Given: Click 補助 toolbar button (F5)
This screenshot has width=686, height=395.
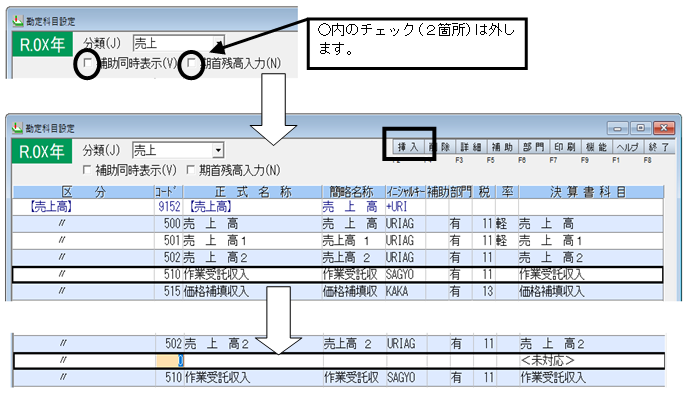Looking at the screenshot, I should [x=502, y=147].
